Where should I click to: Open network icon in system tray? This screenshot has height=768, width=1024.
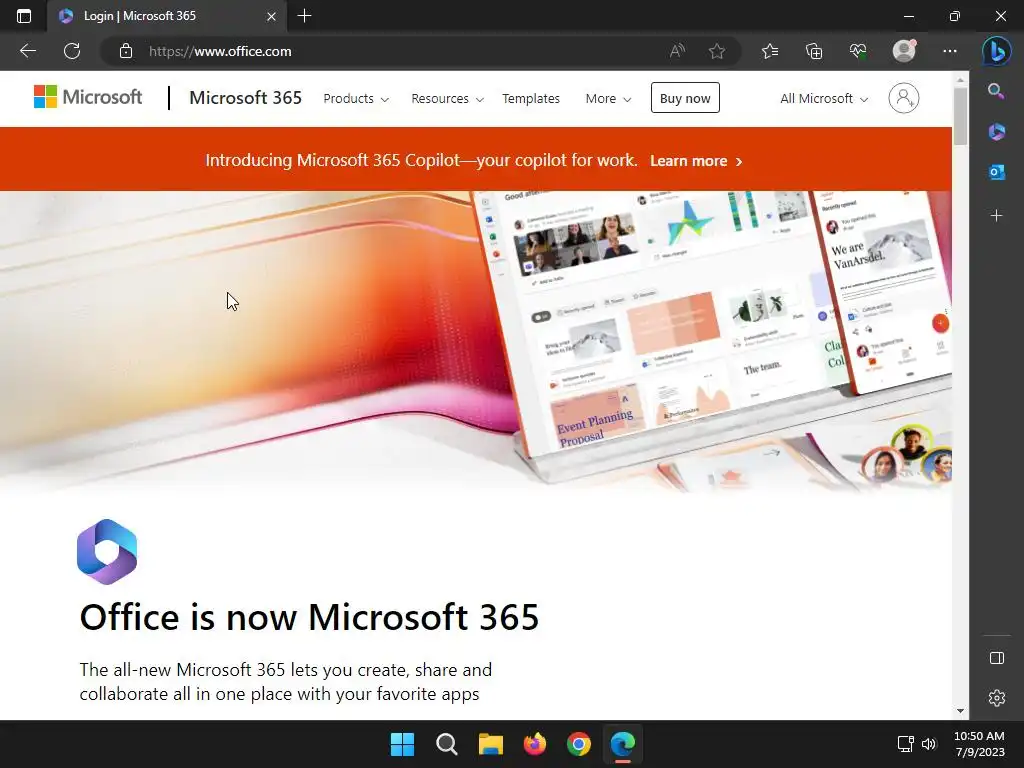pos(905,744)
